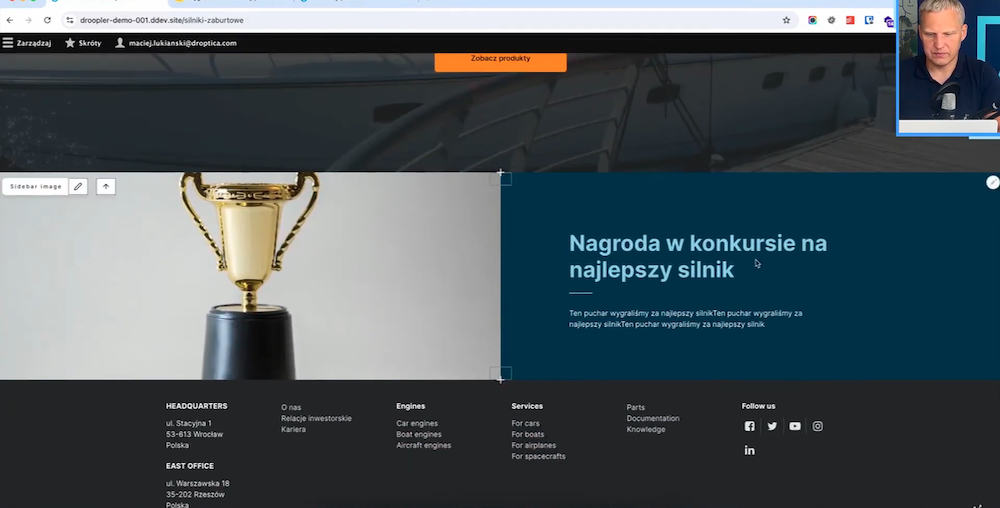Image resolution: width=1000 pixels, height=508 pixels.
Task: Open the blue square browser extension
Action: tap(869, 20)
